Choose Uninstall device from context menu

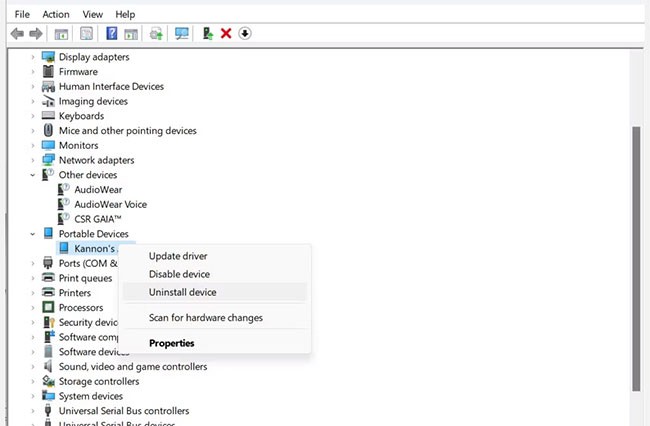click(x=215, y=292)
